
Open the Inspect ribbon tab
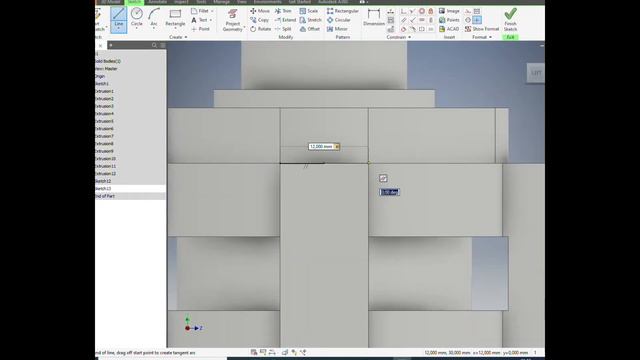[181, 2]
